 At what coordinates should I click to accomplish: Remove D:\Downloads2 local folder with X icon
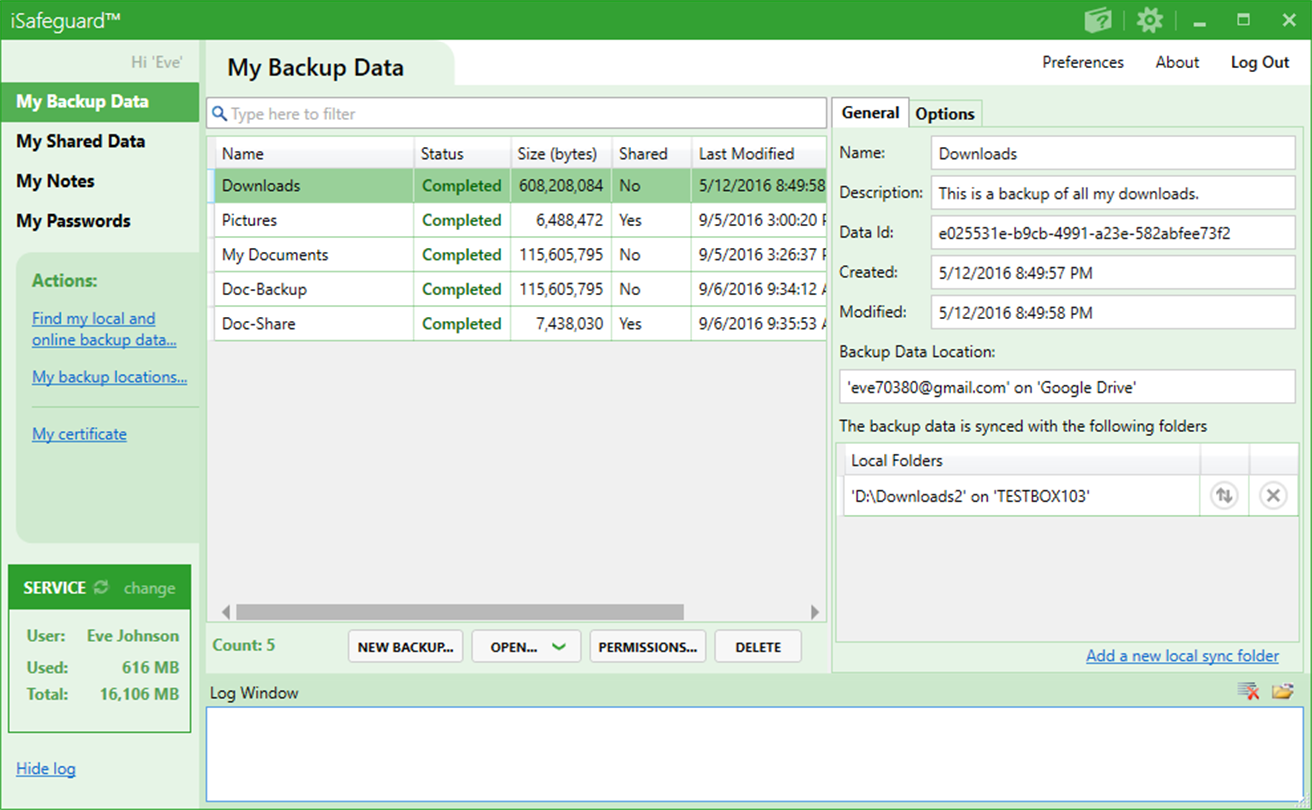[x=1273, y=495]
